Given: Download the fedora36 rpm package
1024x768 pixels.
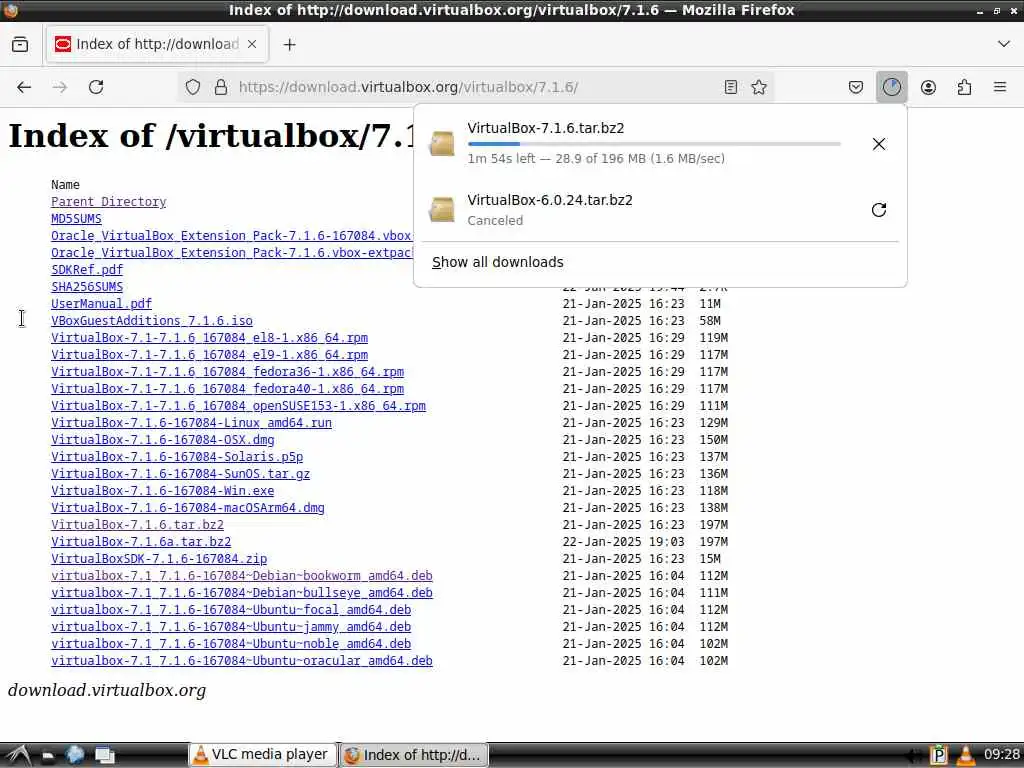Looking at the screenshot, I should [227, 372].
